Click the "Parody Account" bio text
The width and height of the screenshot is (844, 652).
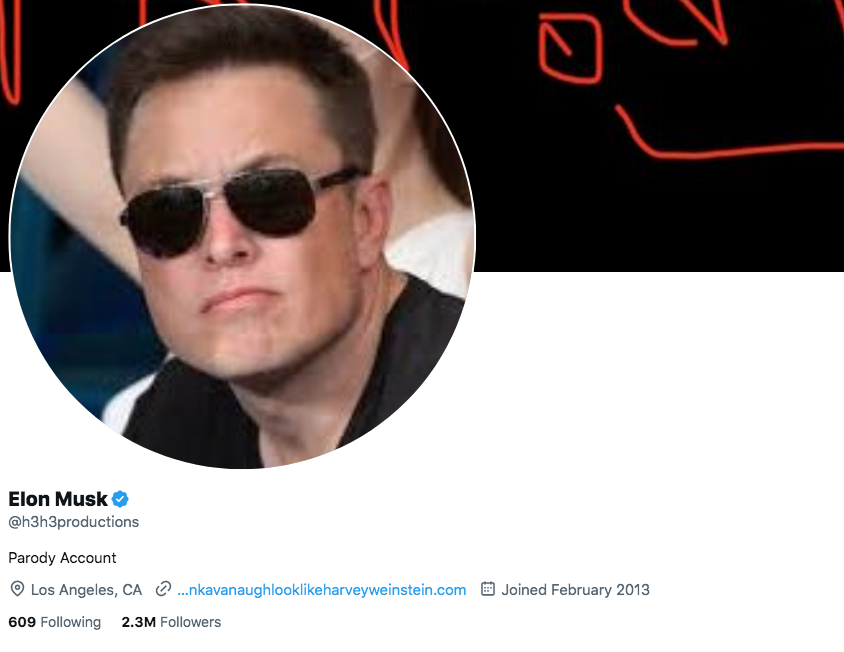[x=62, y=558]
